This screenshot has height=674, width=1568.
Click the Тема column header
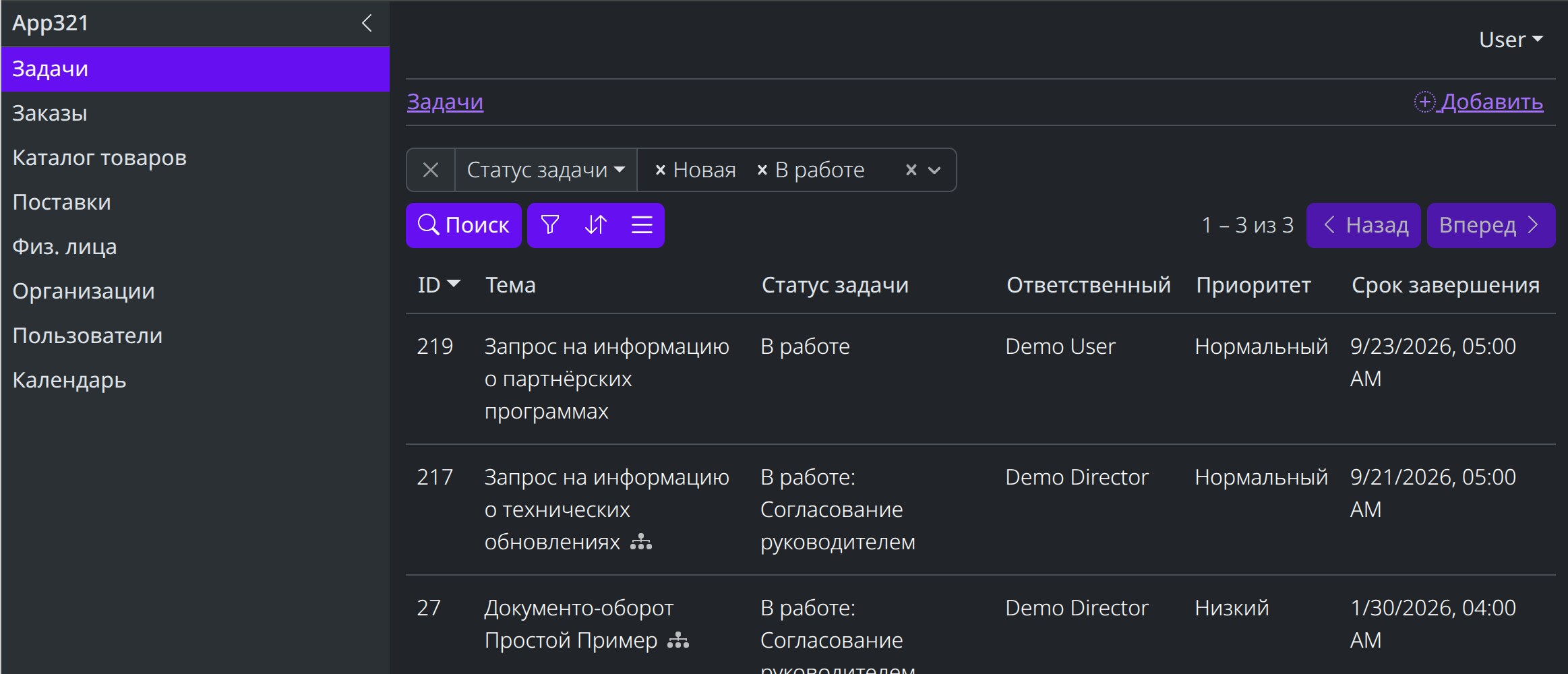coord(510,285)
